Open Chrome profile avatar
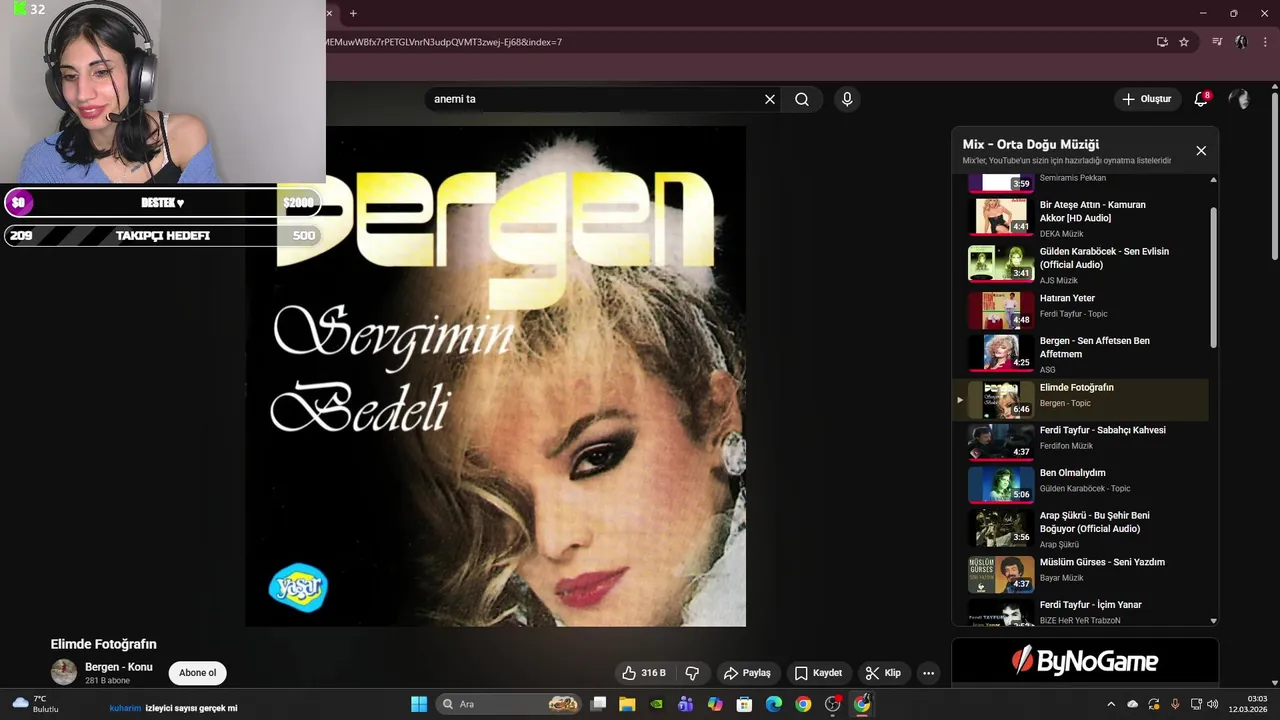The image size is (1280, 720). pos(1241,42)
